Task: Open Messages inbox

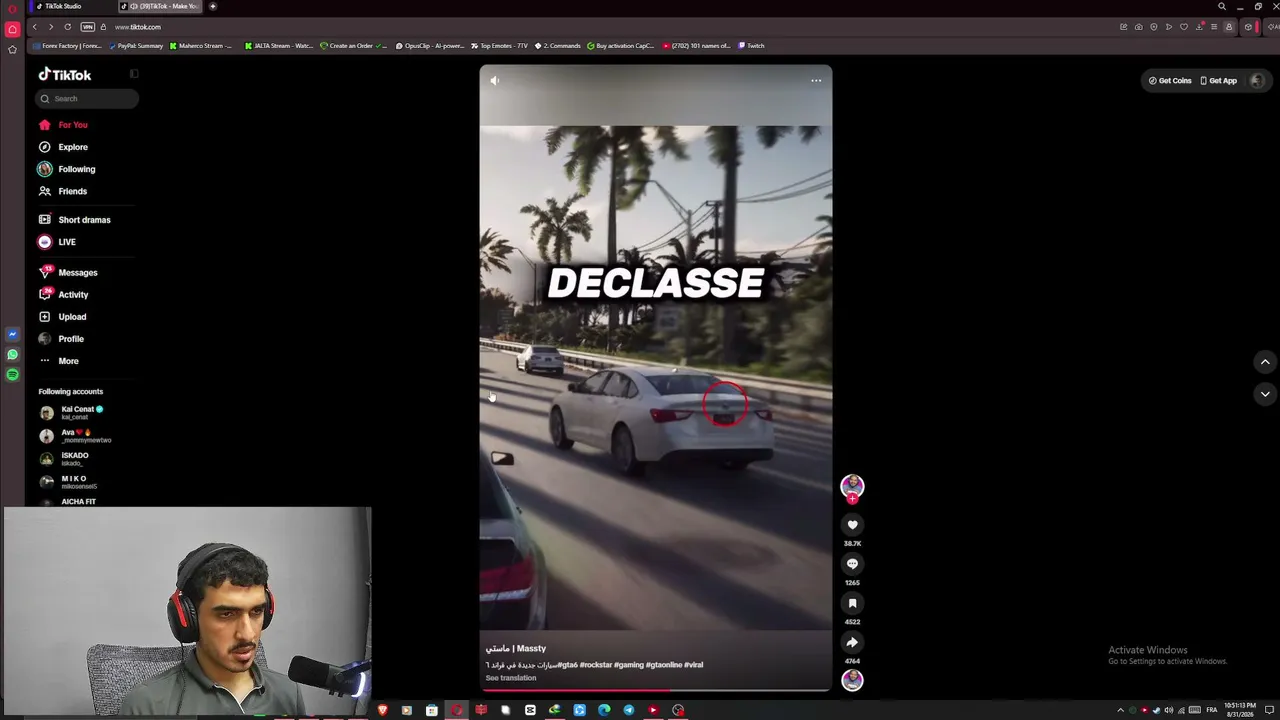Action: tap(68, 273)
